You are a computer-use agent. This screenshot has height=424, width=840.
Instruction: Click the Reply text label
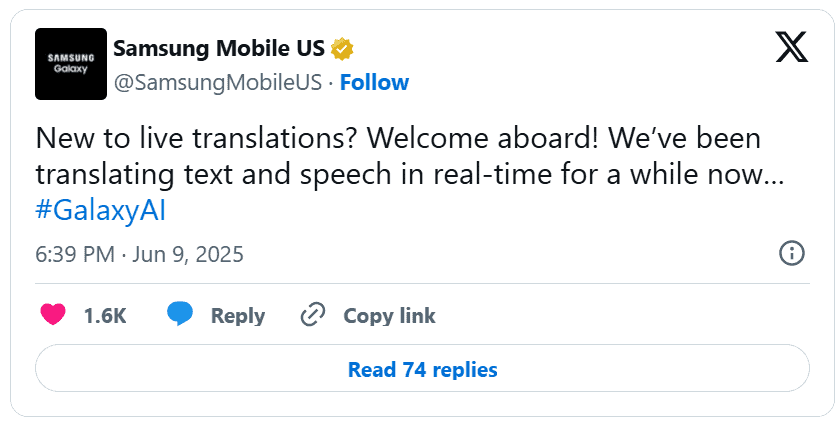[x=237, y=316]
